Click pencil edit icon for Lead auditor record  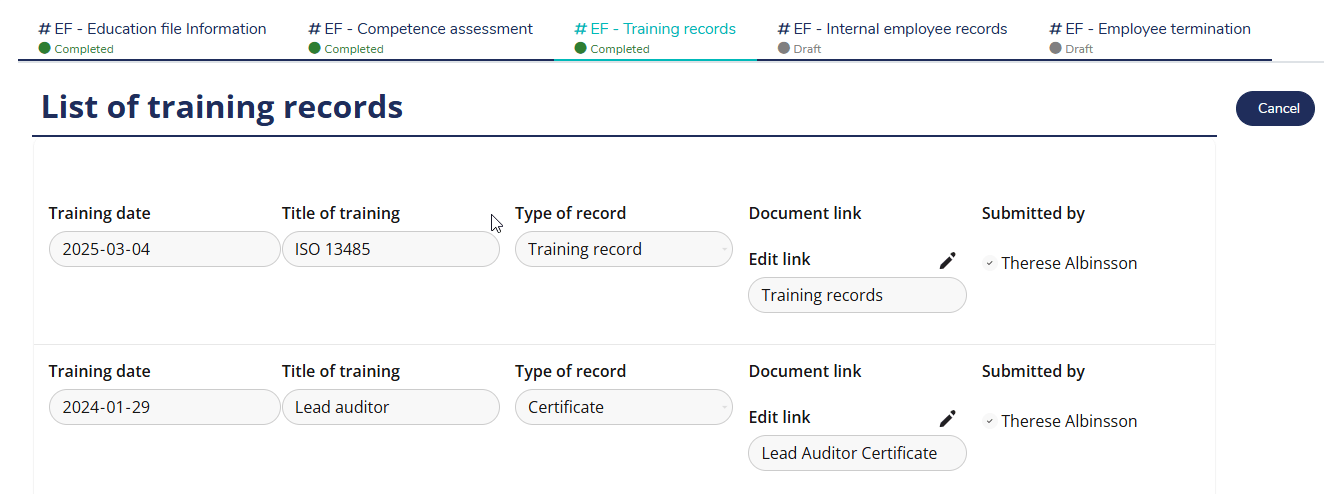(947, 419)
